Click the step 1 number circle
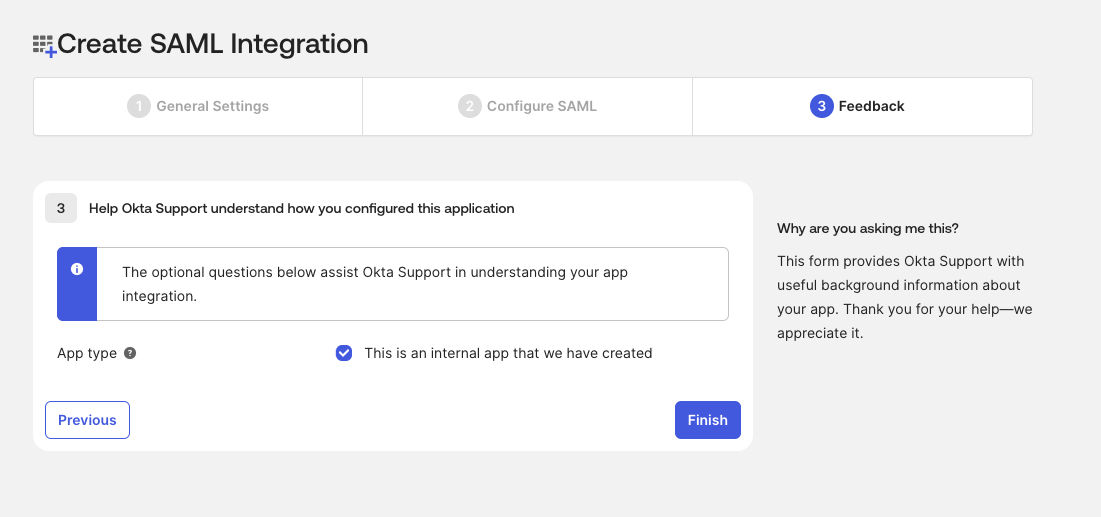This screenshot has height=517, width=1101. click(139, 106)
